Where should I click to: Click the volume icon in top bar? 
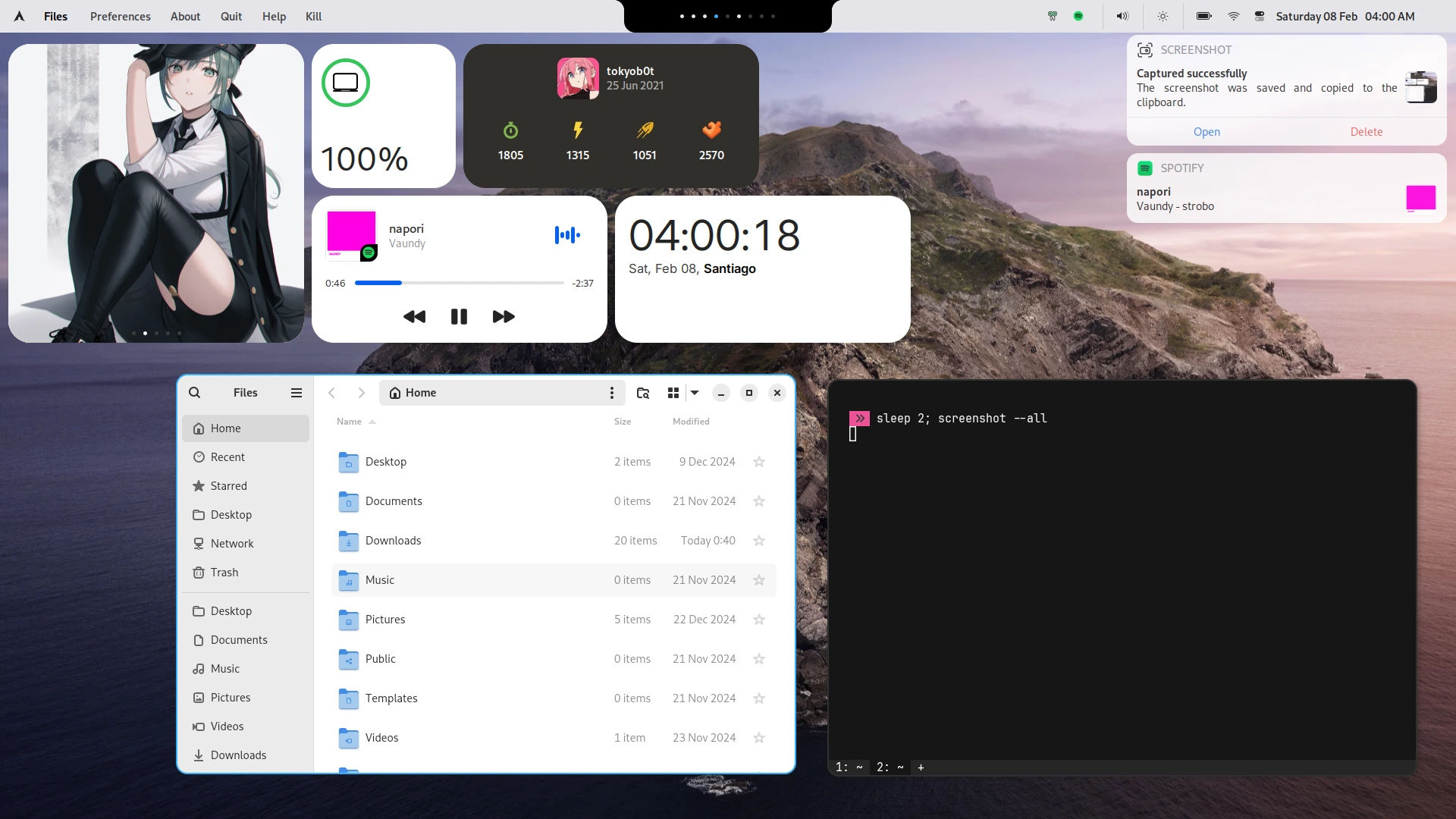(1122, 16)
